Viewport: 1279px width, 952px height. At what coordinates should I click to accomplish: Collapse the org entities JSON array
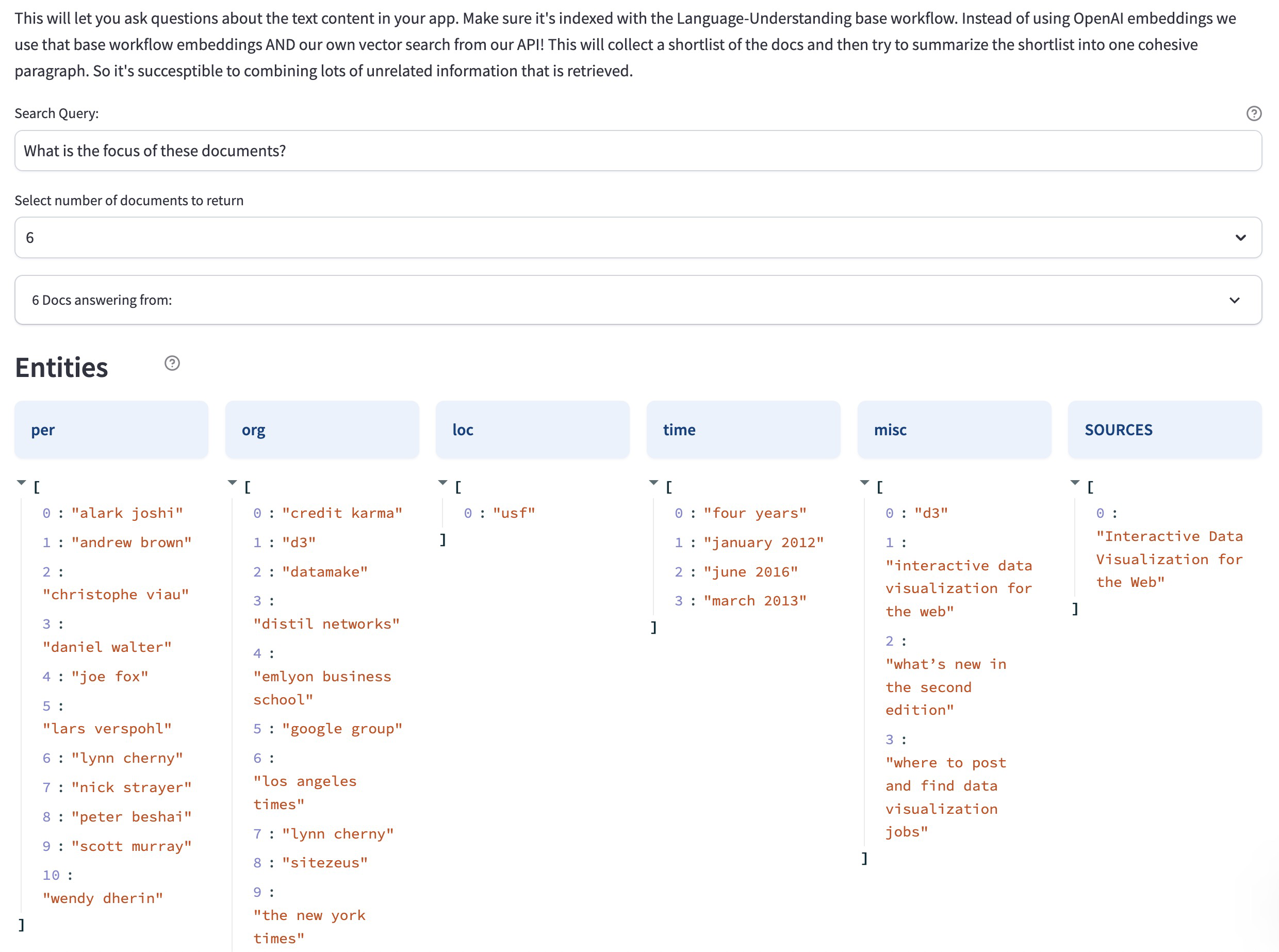click(232, 482)
